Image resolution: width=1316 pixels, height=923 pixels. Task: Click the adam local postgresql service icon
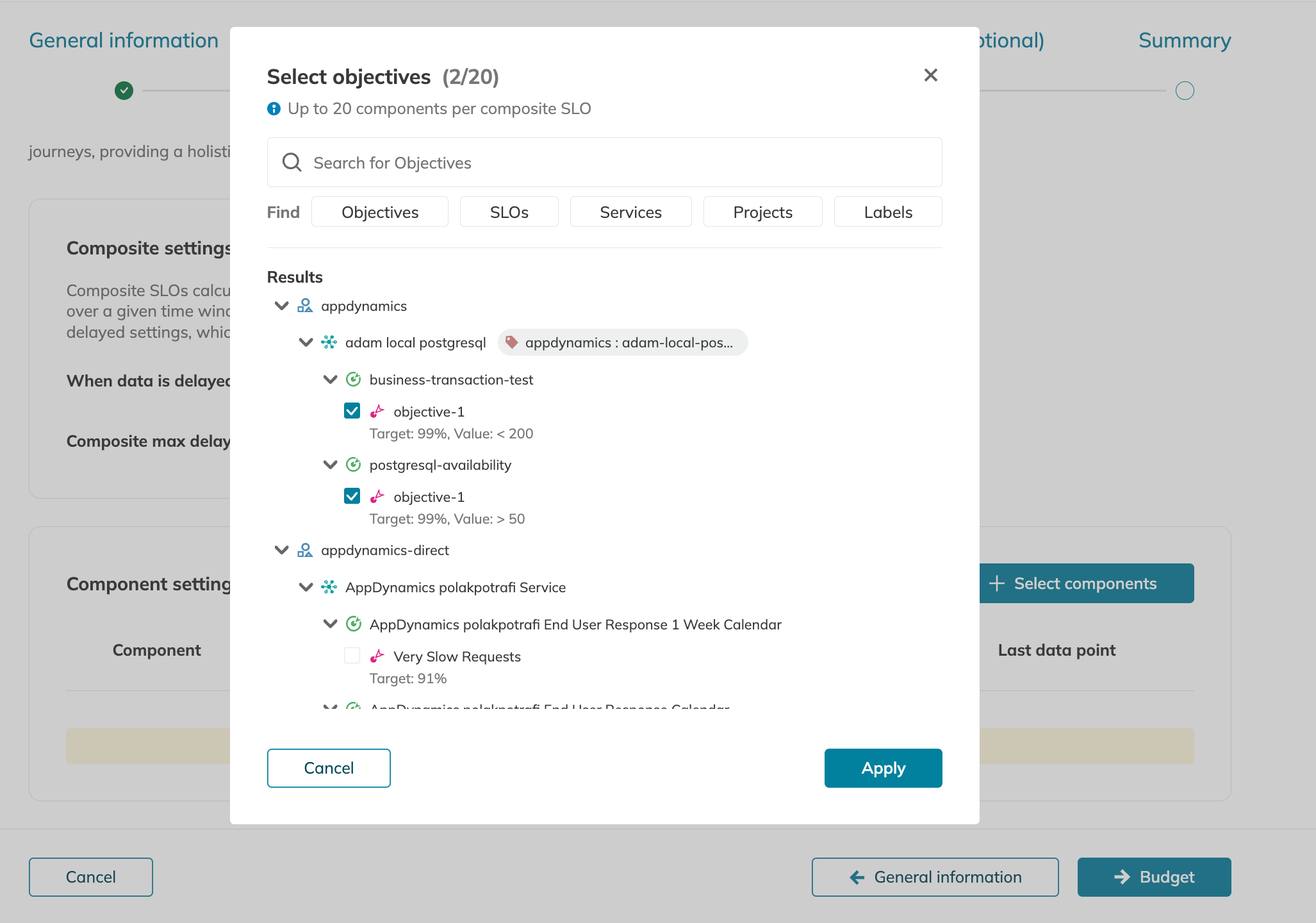pos(329,342)
